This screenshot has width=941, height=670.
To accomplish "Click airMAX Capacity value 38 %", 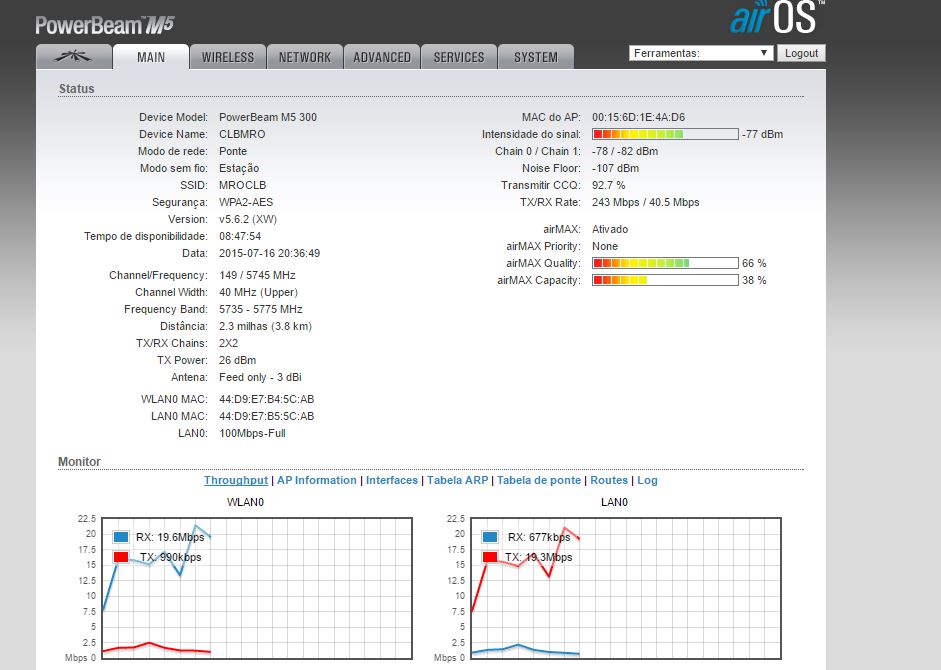I will coord(754,280).
